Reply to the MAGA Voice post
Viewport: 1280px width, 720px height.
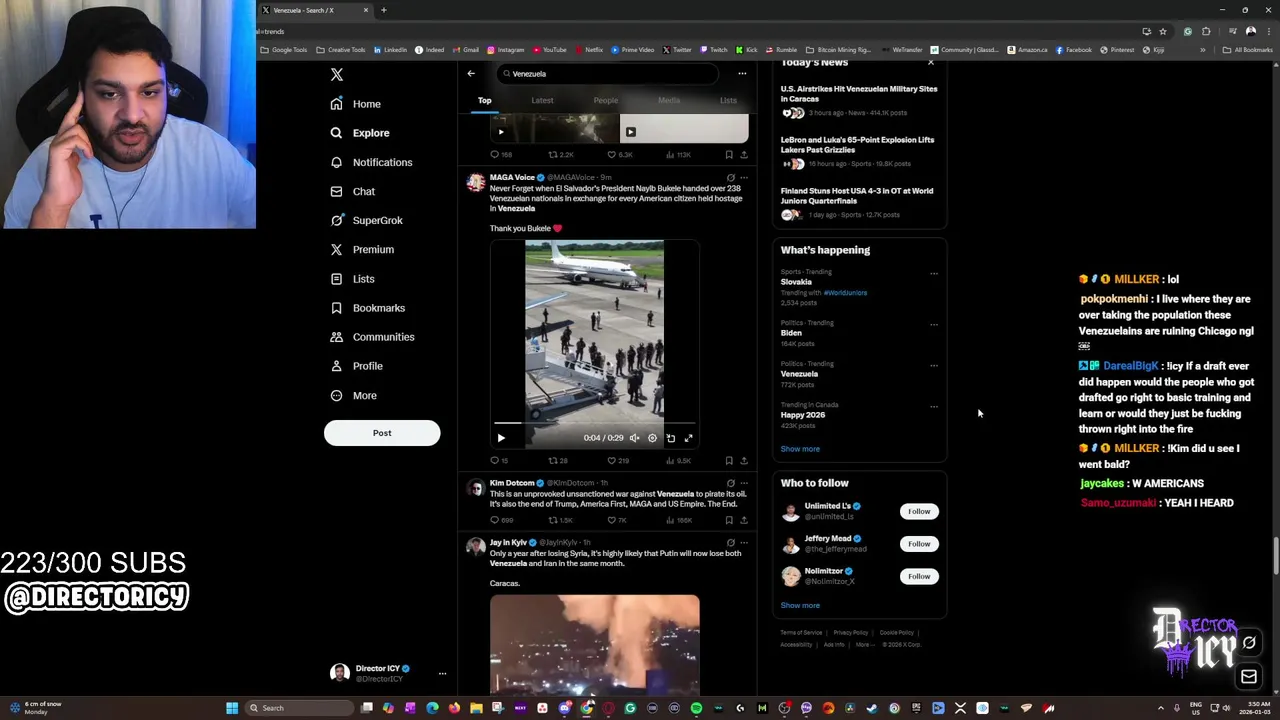pyautogui.click(x=498, y=461)
